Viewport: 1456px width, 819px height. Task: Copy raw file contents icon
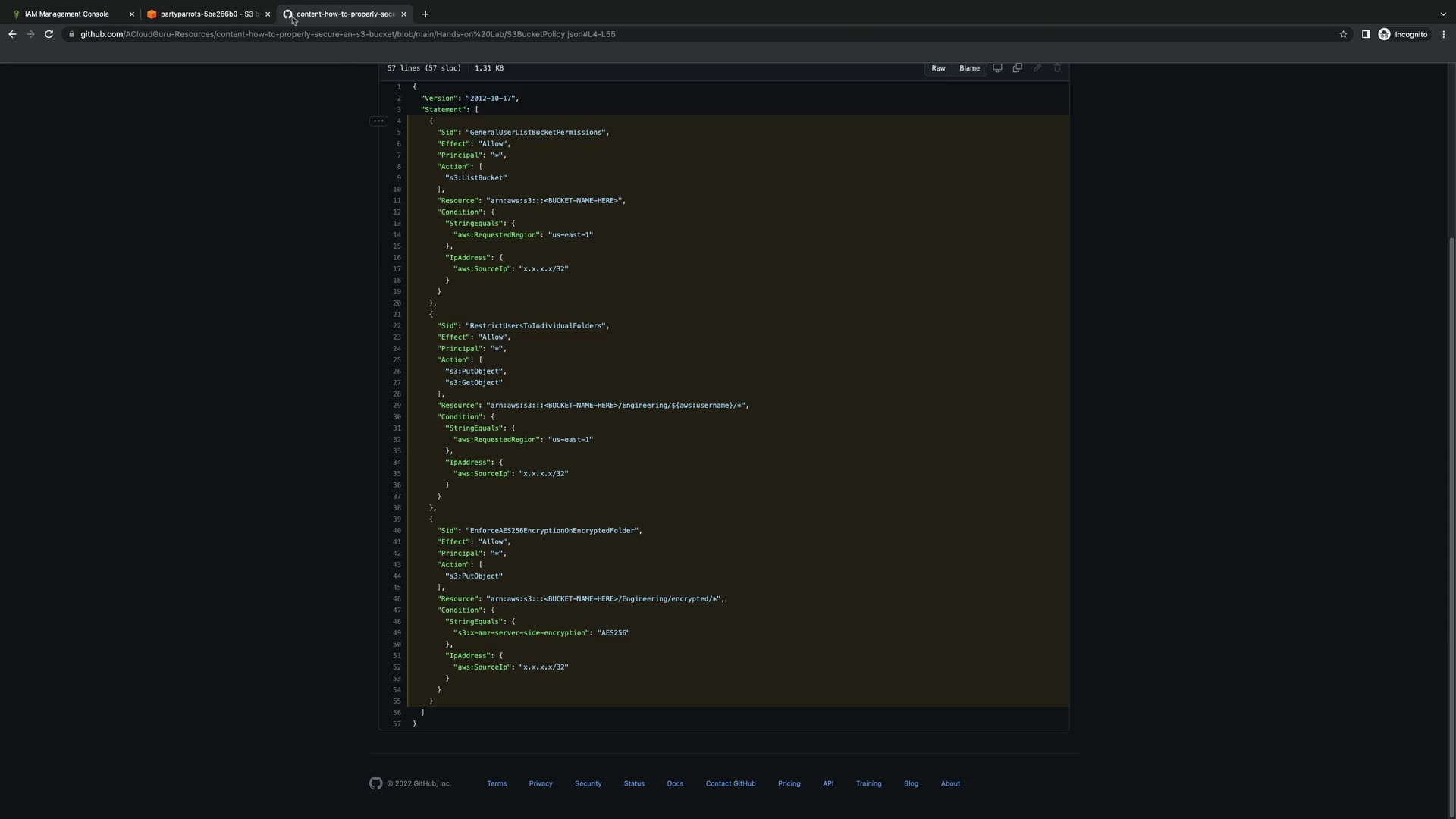[x=1018, y=68]
